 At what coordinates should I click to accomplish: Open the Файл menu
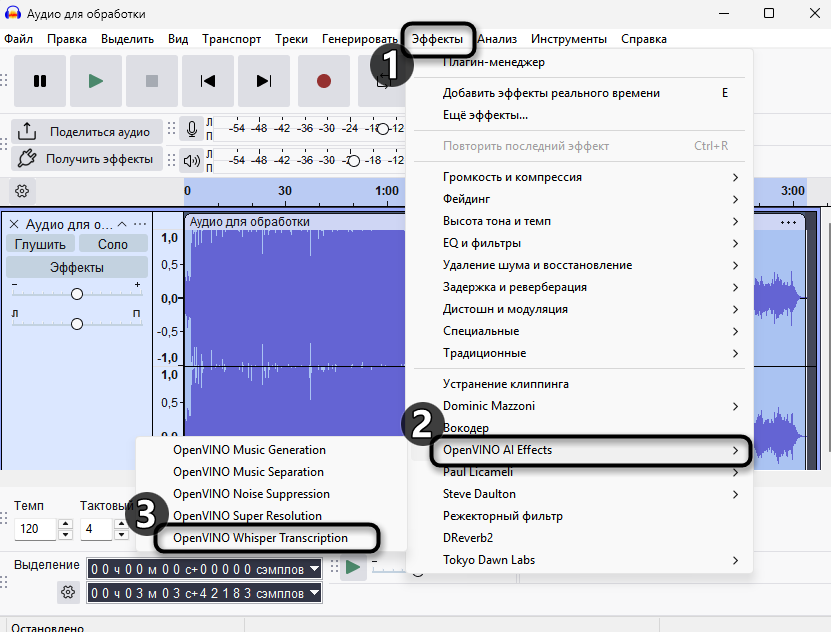(19, 39)
